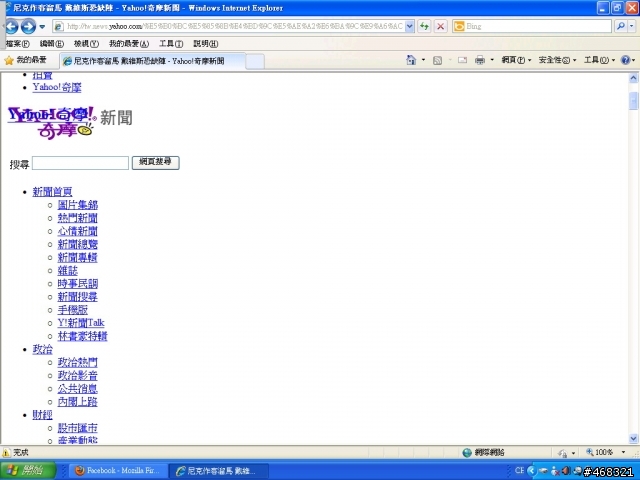Open the Windows 開始 Start button
Image resolution: width=640 pixels, height=480 pixels.
pyautogui.click(x=27, y=471)
